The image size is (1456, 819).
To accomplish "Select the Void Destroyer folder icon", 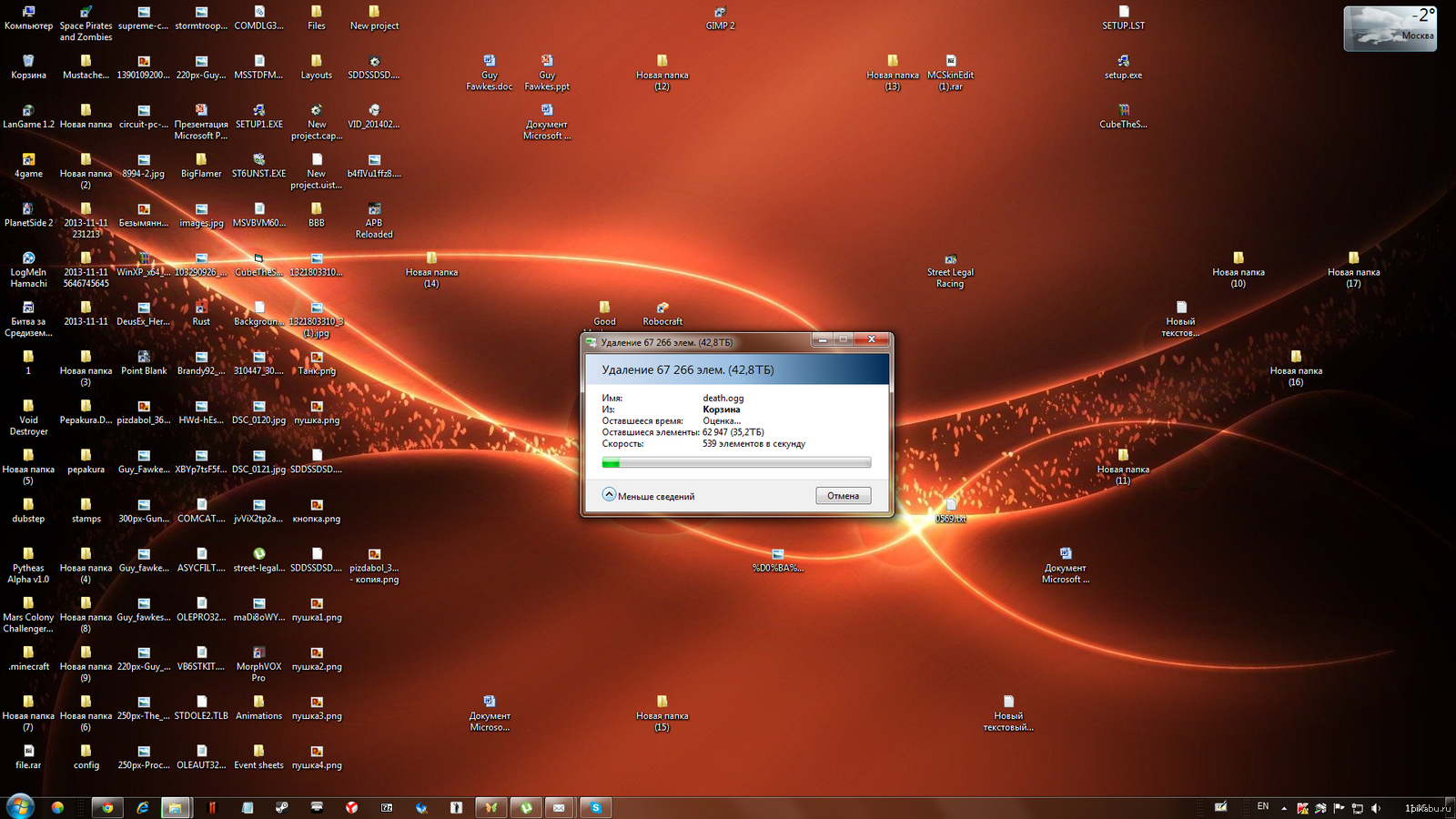I will tap(28, 418).
